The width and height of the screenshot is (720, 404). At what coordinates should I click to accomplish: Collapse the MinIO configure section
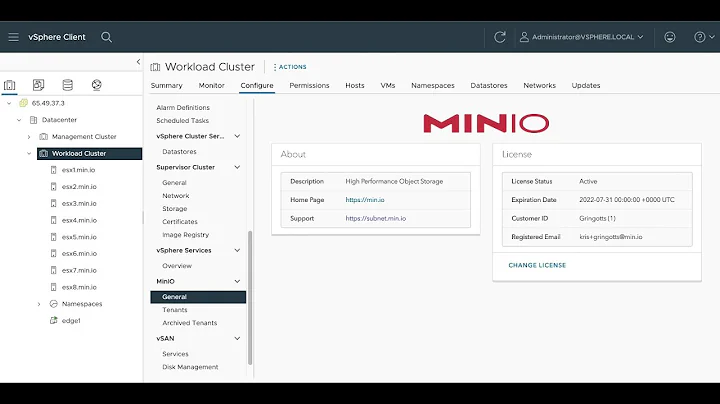click(237, 281)
